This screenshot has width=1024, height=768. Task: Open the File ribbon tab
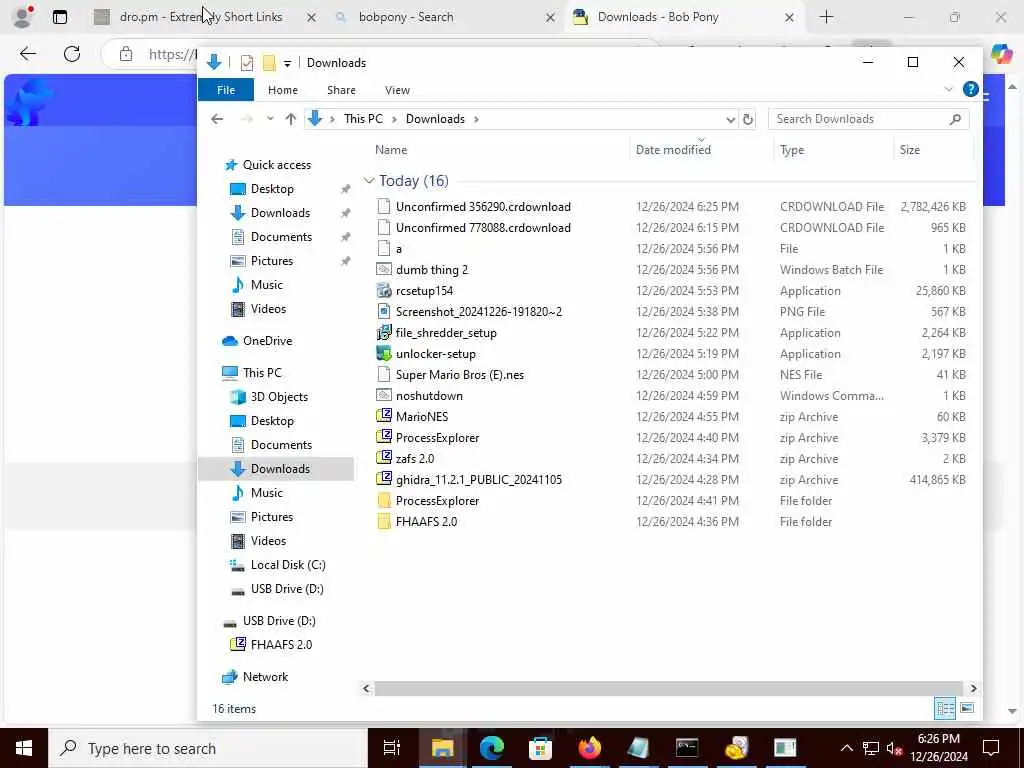click(x=226, y=90)
